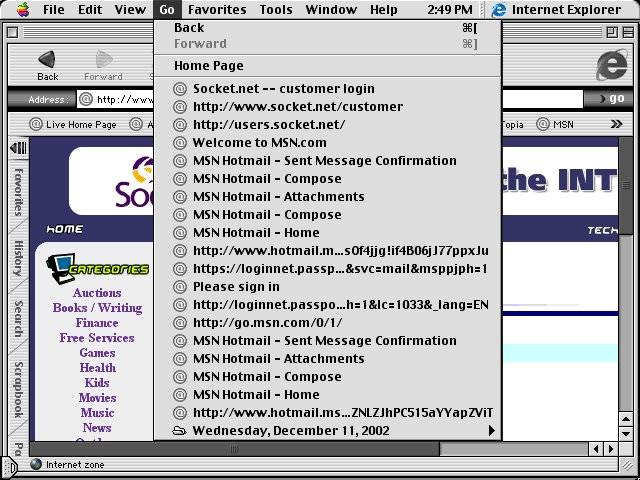Click the Forward arrow toolbar icon
Screen dimensions: 640x480
[103, 60]
